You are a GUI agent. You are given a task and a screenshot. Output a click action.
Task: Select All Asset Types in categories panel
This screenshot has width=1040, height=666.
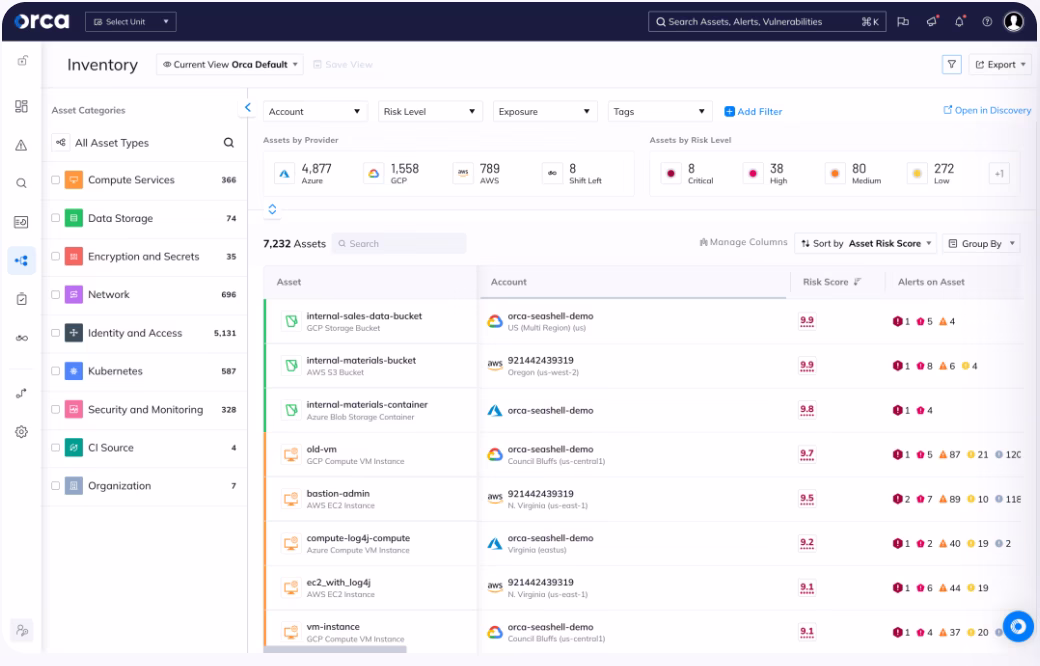[111, 143]
